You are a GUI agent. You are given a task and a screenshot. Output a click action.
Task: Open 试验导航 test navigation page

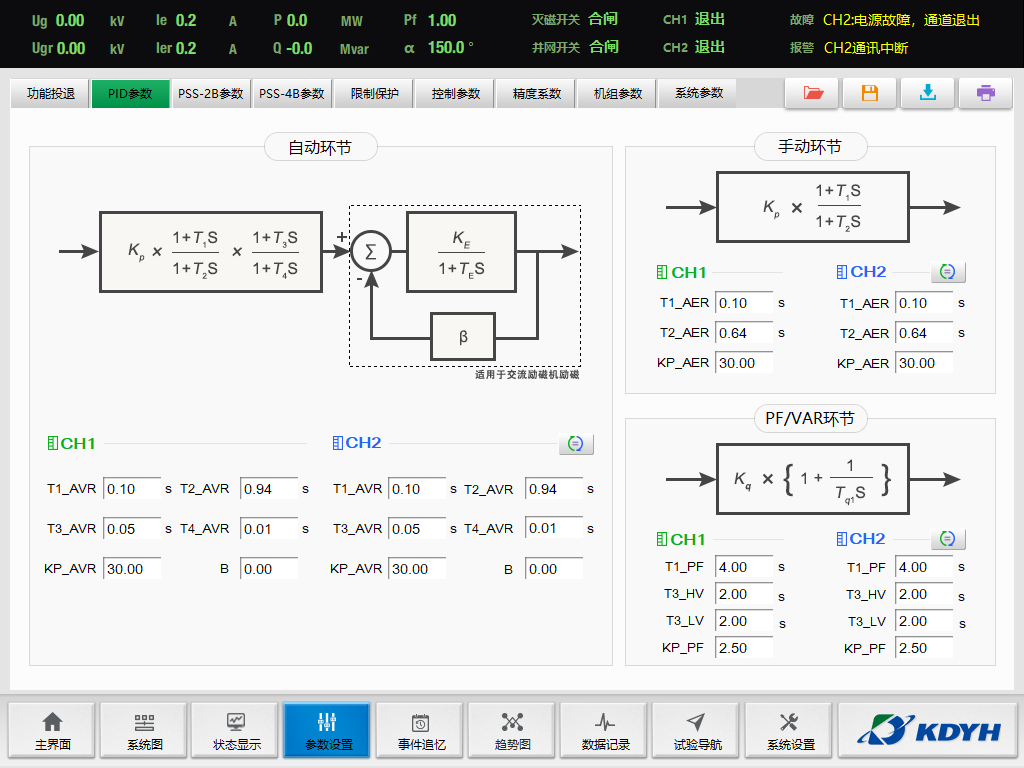pyautogui.click(x=697, y=731)
